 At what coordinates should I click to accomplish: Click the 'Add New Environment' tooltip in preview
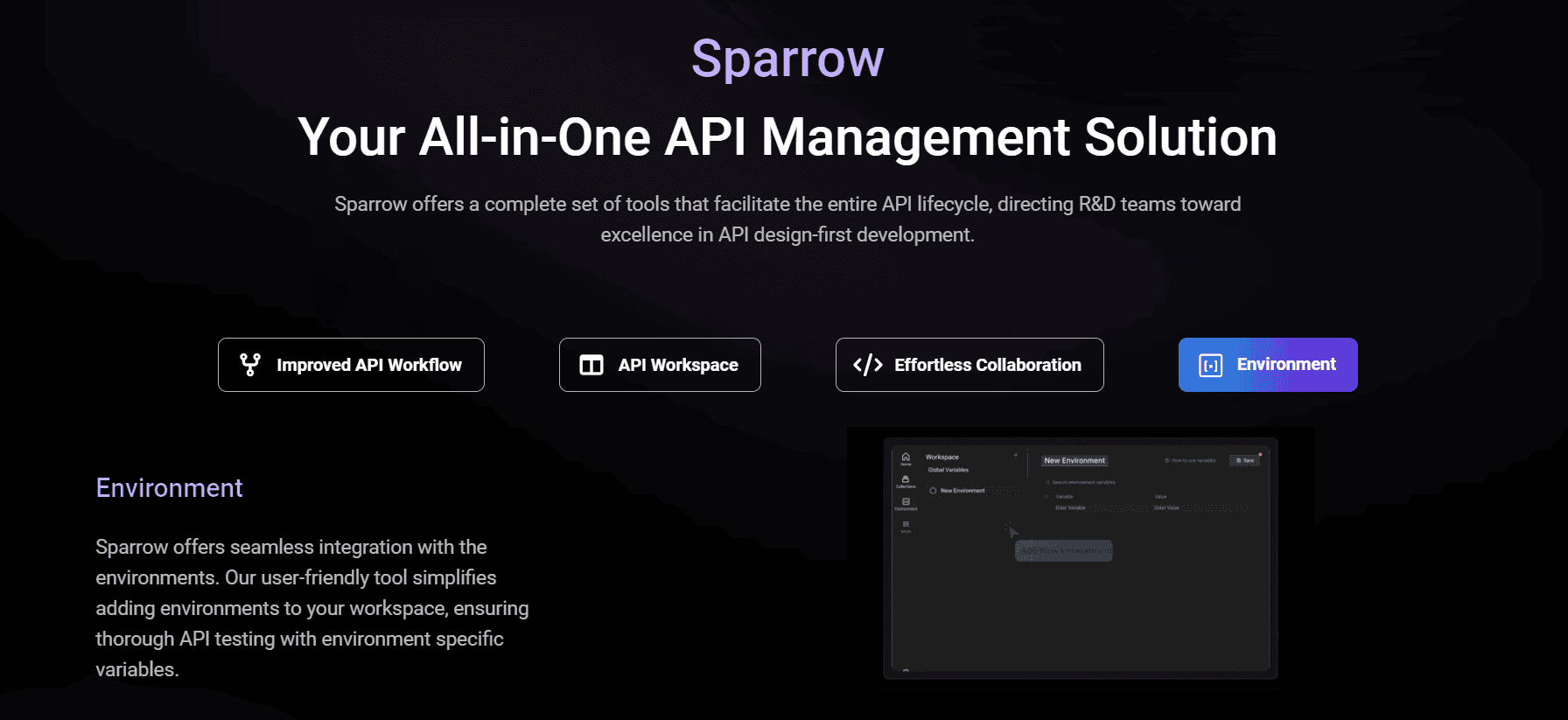[1064, 551]
